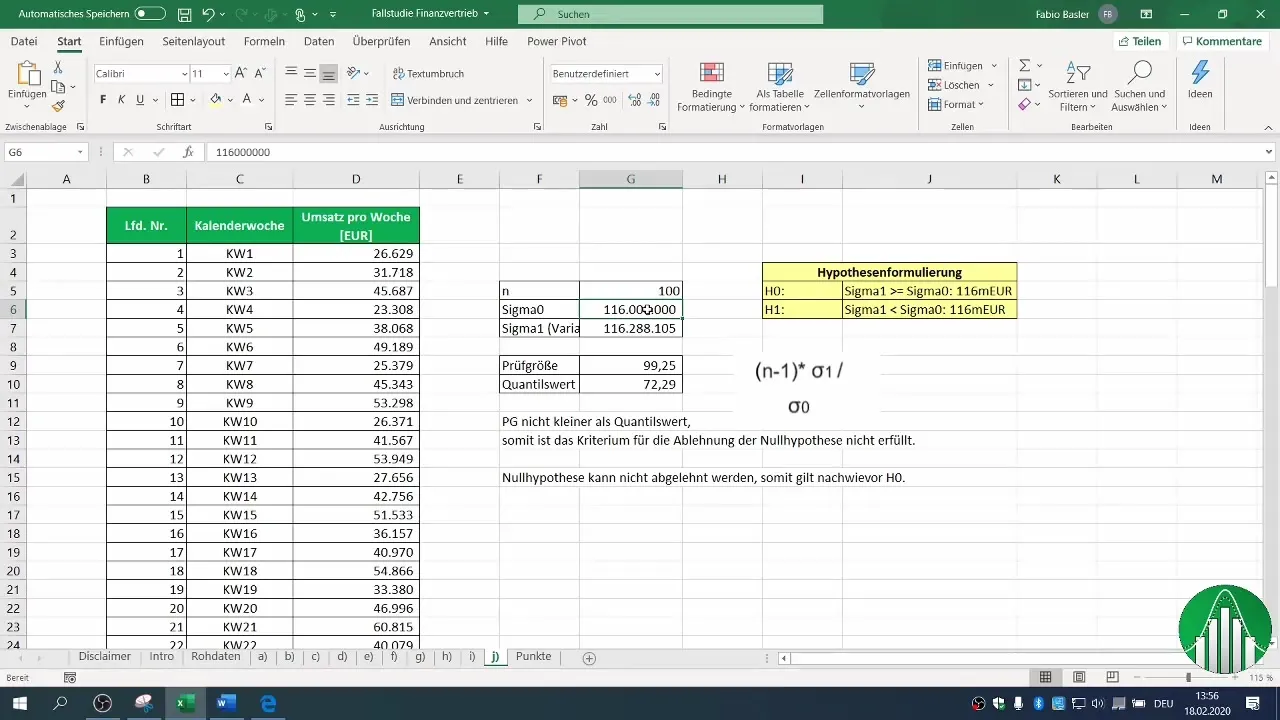Click the borders grid icon
The width and height of the screenshot is (1280, 720).
tap(177, 100)
